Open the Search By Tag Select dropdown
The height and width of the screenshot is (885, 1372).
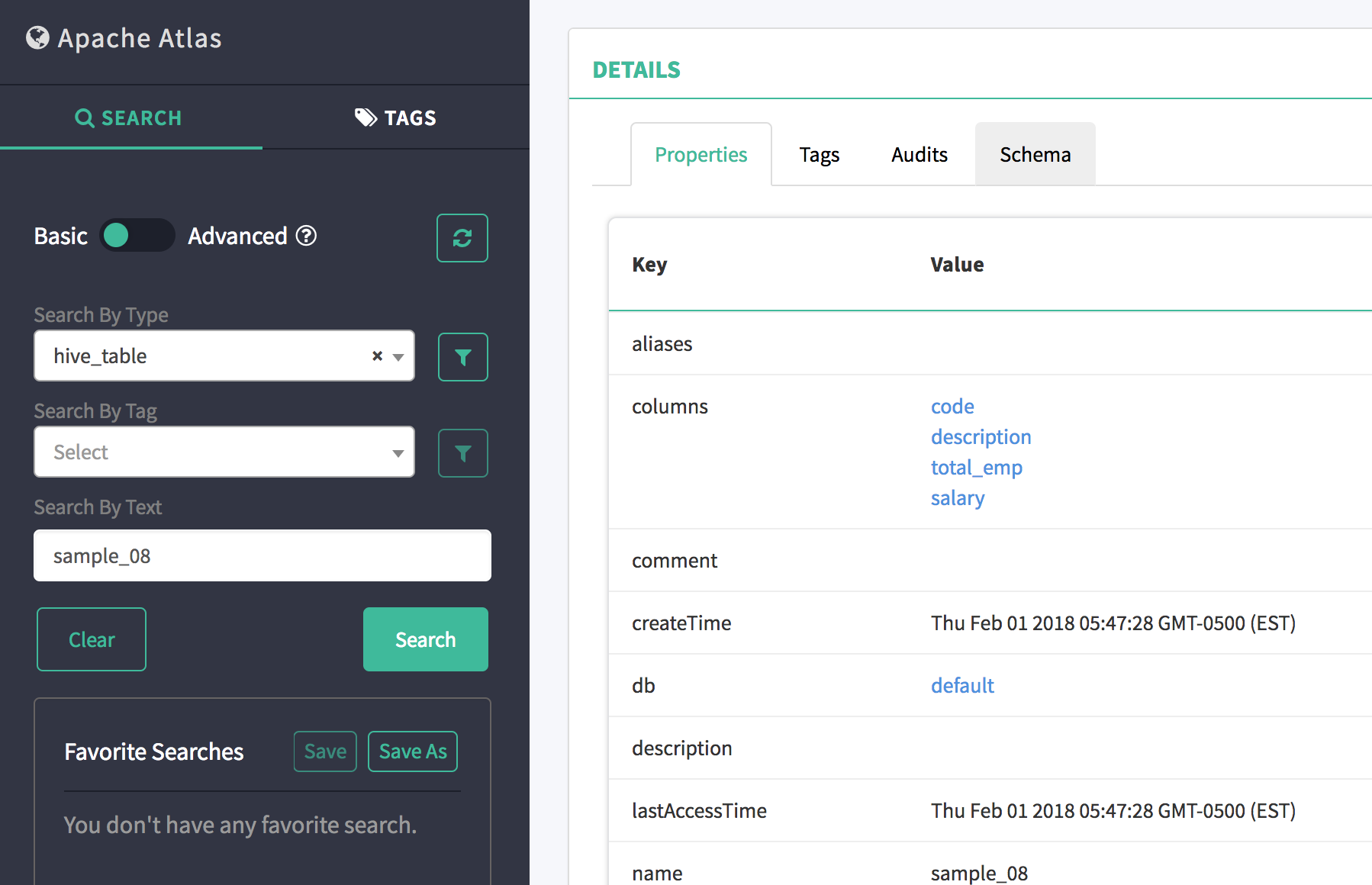click(x=224, y=452)
